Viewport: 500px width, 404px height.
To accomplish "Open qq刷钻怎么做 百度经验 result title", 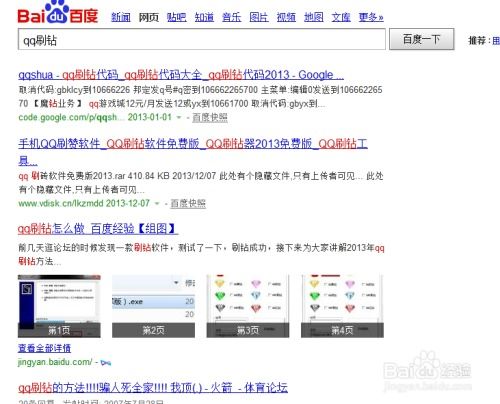I will pos(98,229).
